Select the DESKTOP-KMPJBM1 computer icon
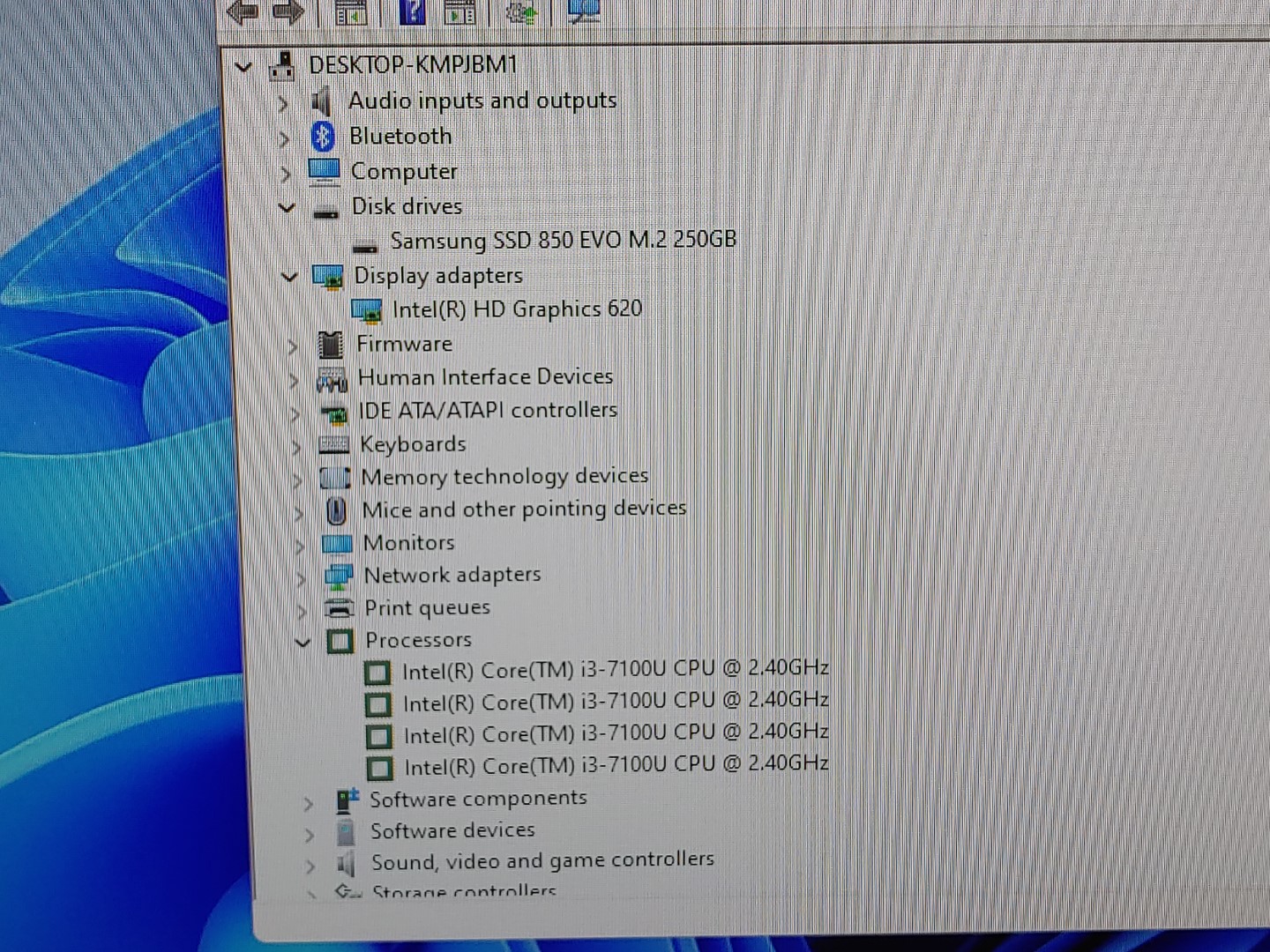This screenshot has height=952, width=1270. point(282,66)
